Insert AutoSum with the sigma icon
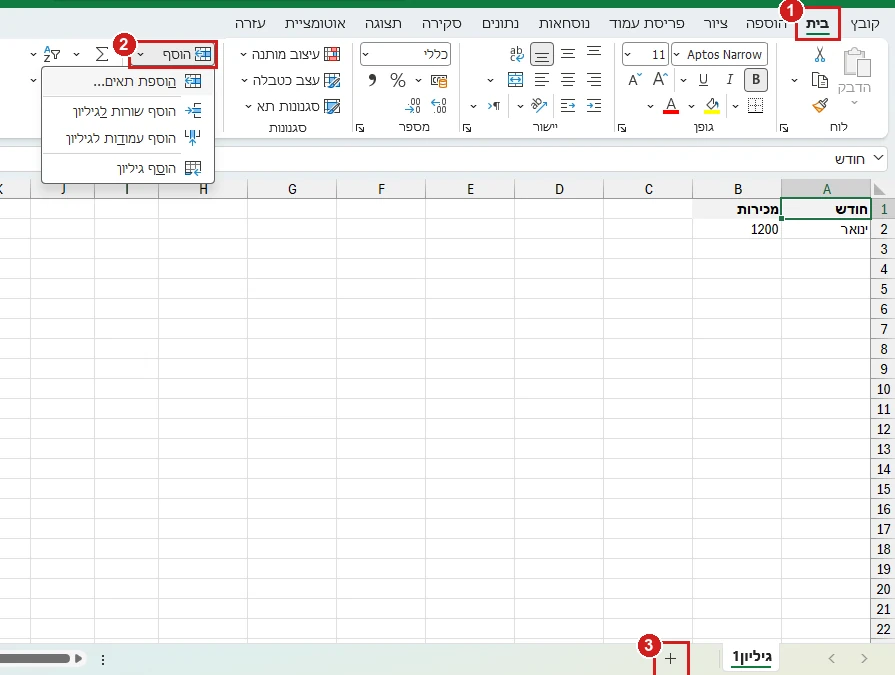 point(102,54)
